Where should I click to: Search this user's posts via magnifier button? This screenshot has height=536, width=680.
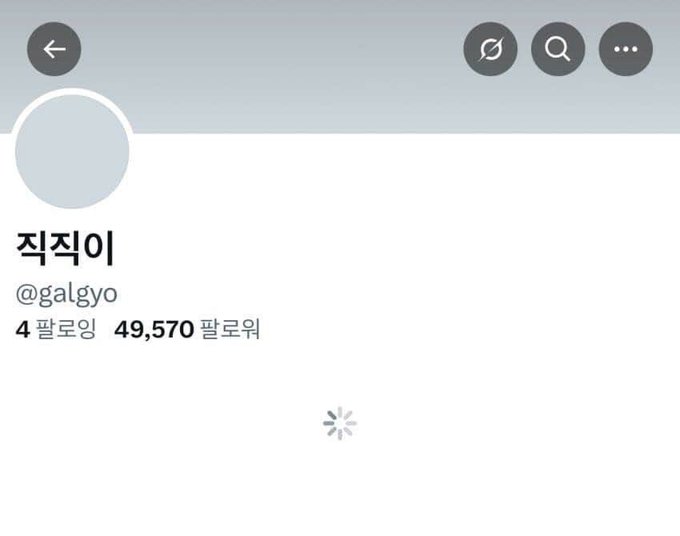(558, 49)
